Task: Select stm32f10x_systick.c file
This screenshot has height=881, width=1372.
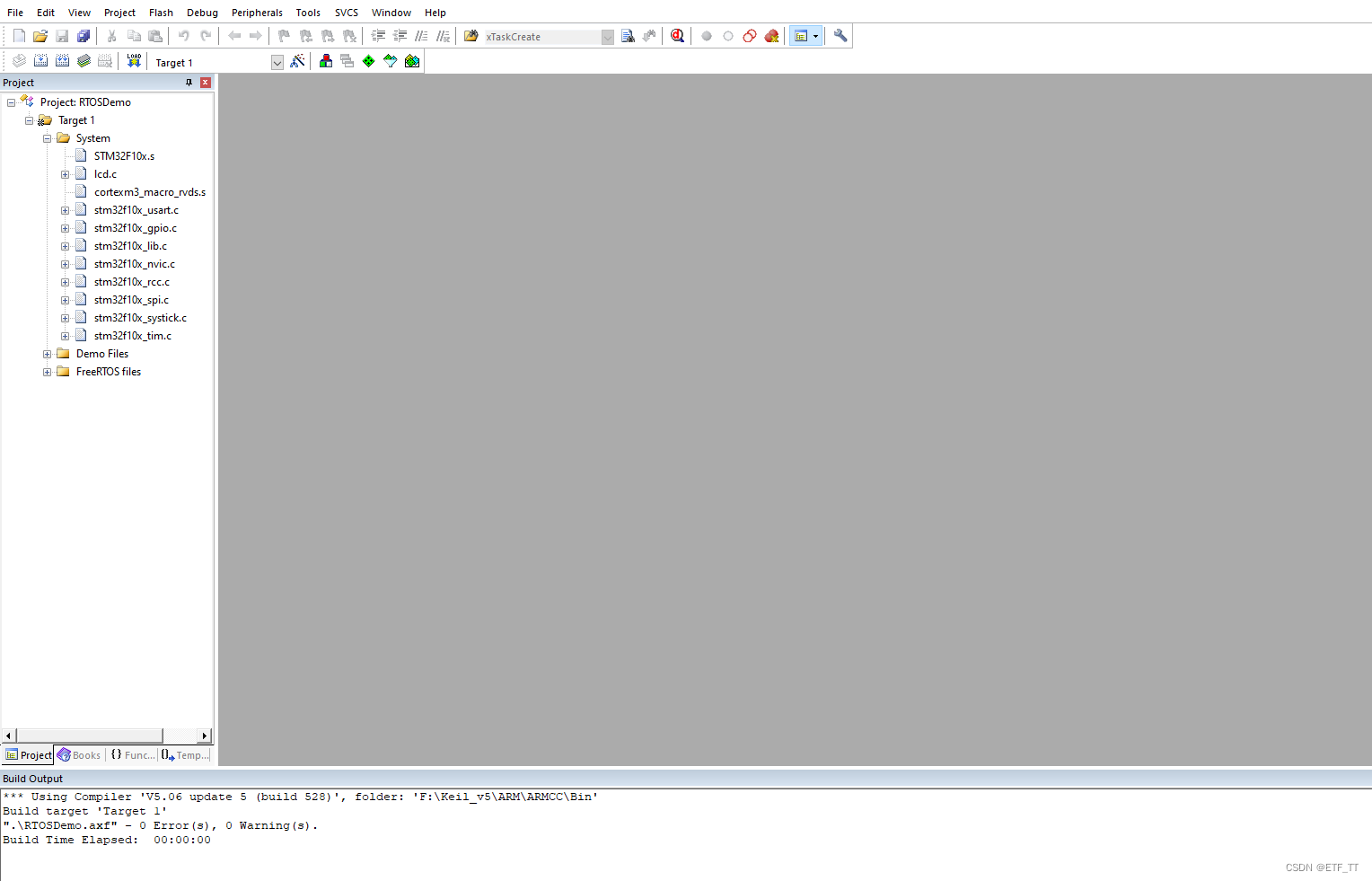Action: pos(140,318)
